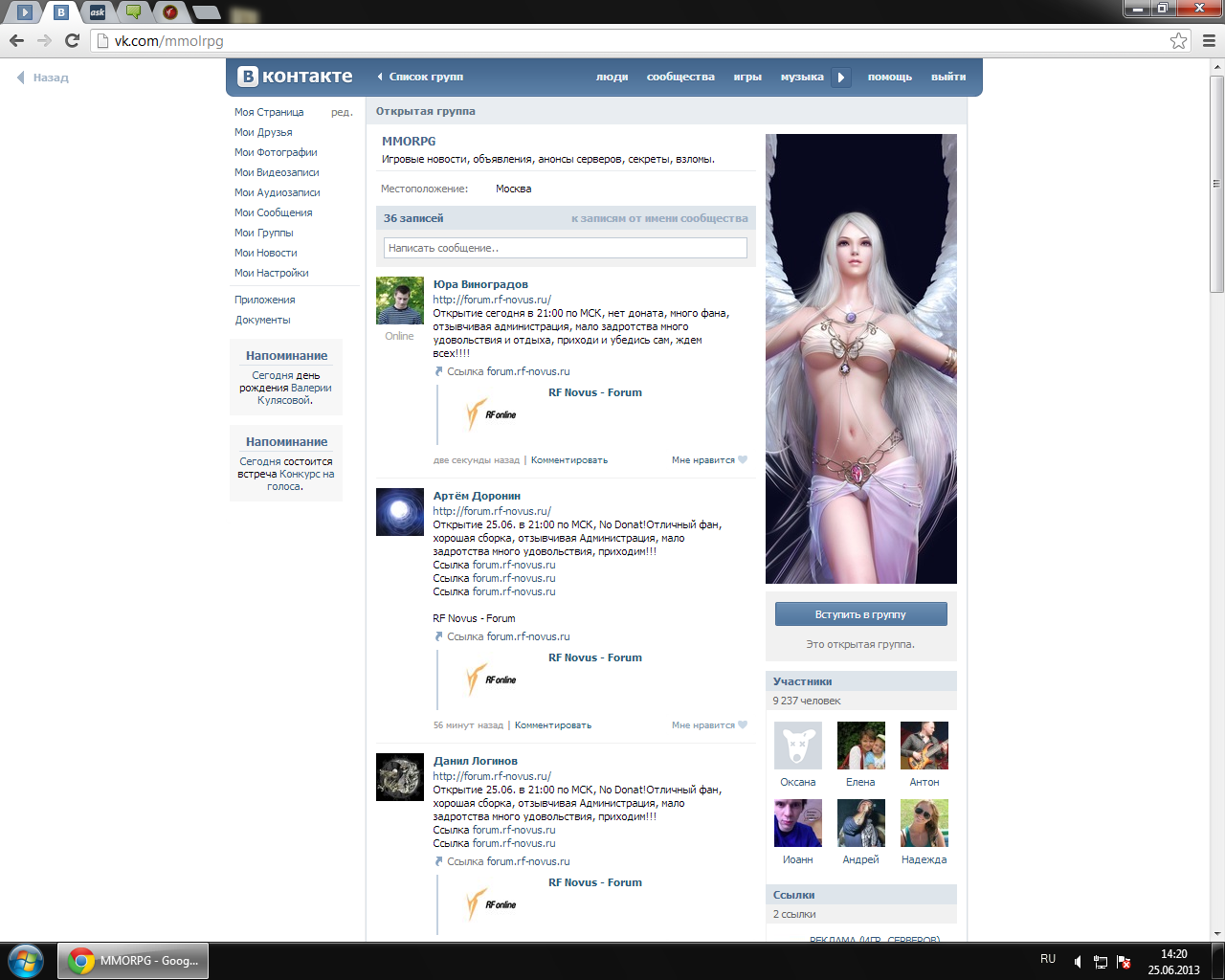Open Мои Настройки
Screen dimensions: 1225x980
pos(272,273)
